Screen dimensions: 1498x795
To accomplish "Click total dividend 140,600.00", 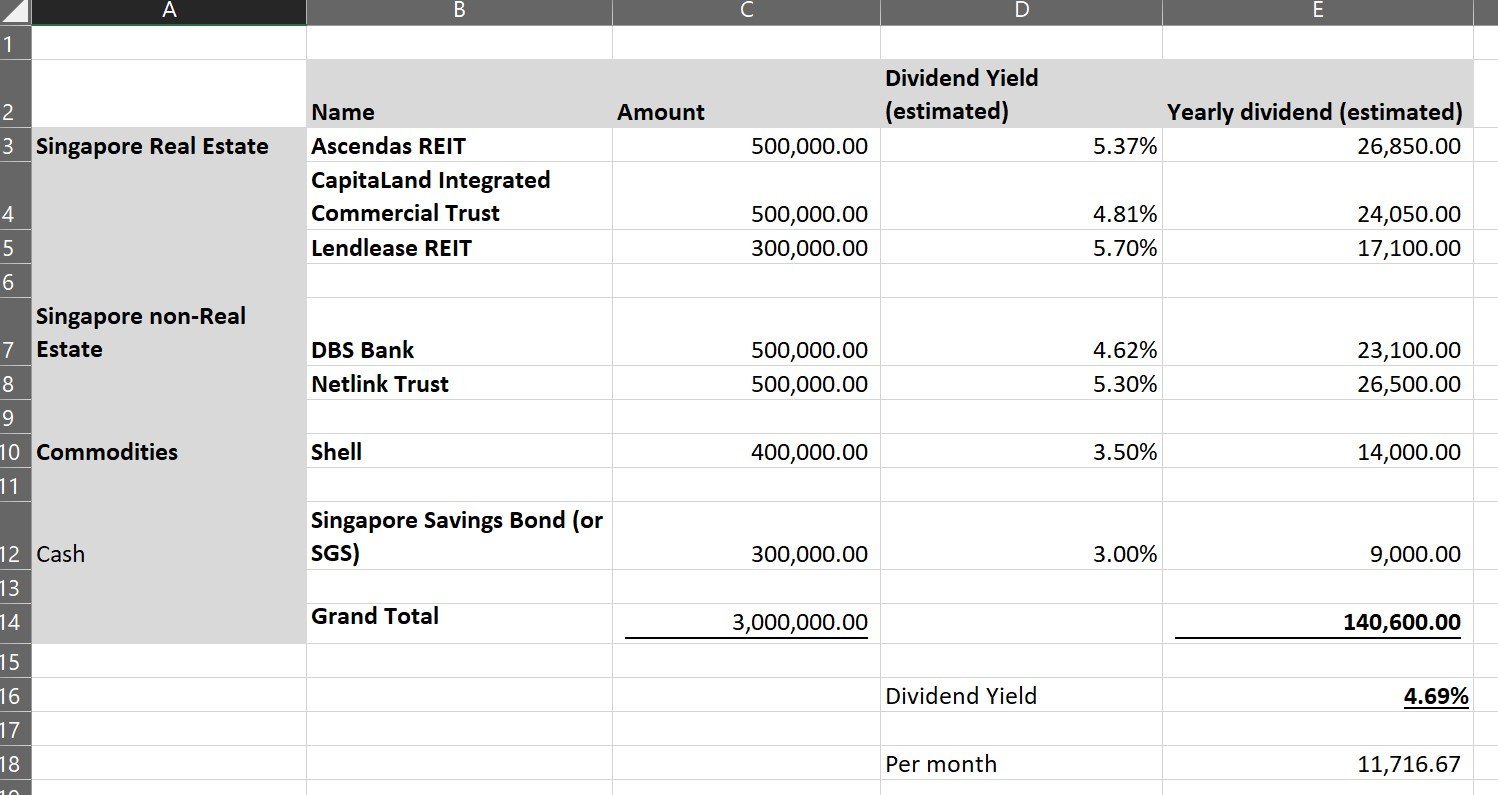I will coord(1317,623).
